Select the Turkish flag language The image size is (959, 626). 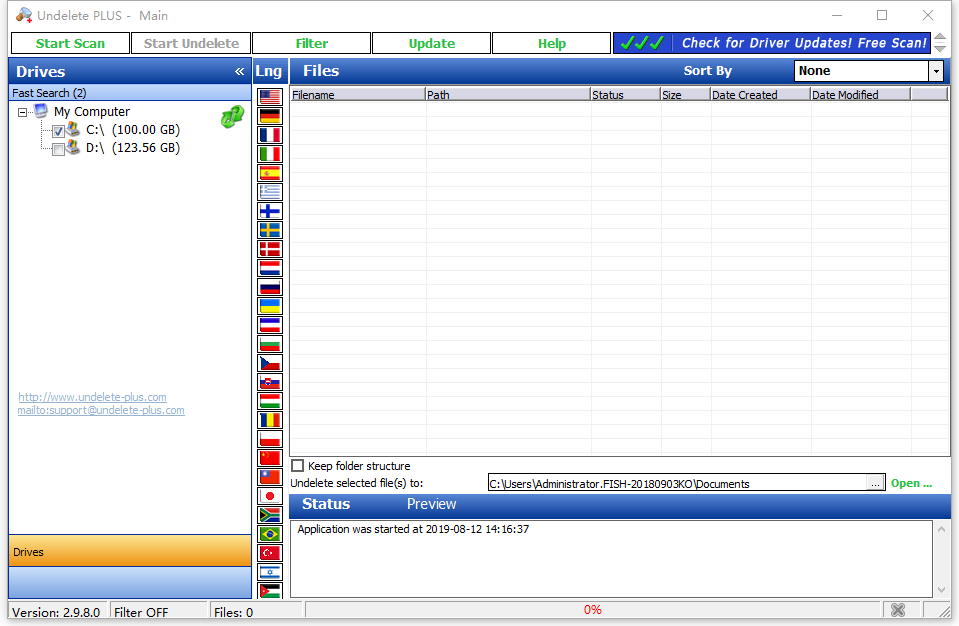pyautogui.click(x=270, y=553)
